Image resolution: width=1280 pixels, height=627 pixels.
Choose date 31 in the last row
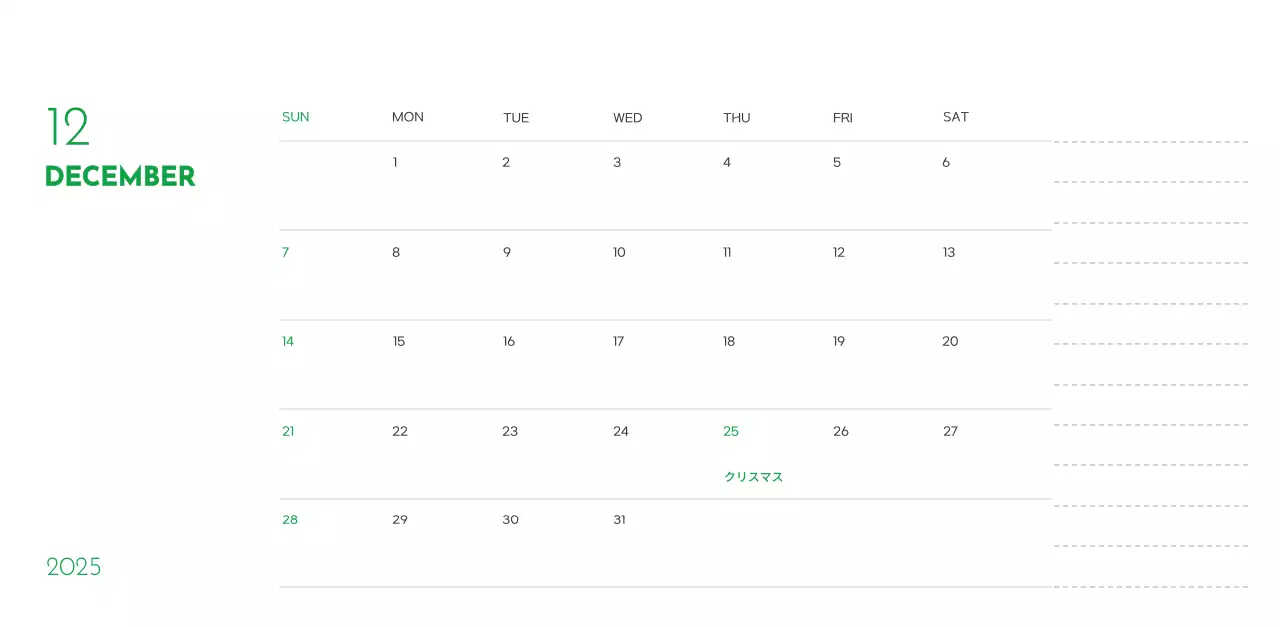[619, 519]
